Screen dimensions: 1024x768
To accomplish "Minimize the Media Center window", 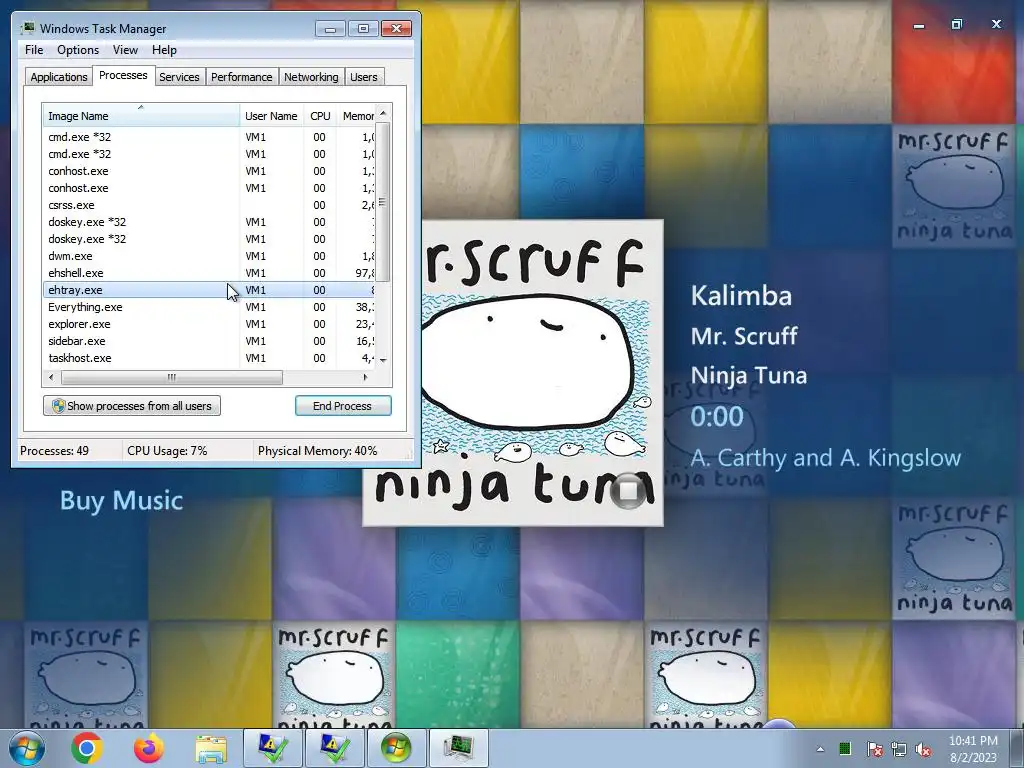I will click(x=919, y=25).
